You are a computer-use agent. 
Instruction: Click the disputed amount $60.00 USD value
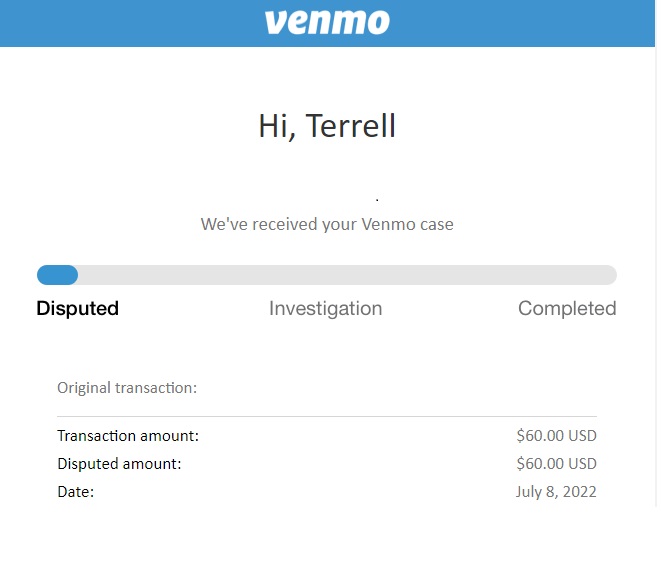click(x=556, y=464)
